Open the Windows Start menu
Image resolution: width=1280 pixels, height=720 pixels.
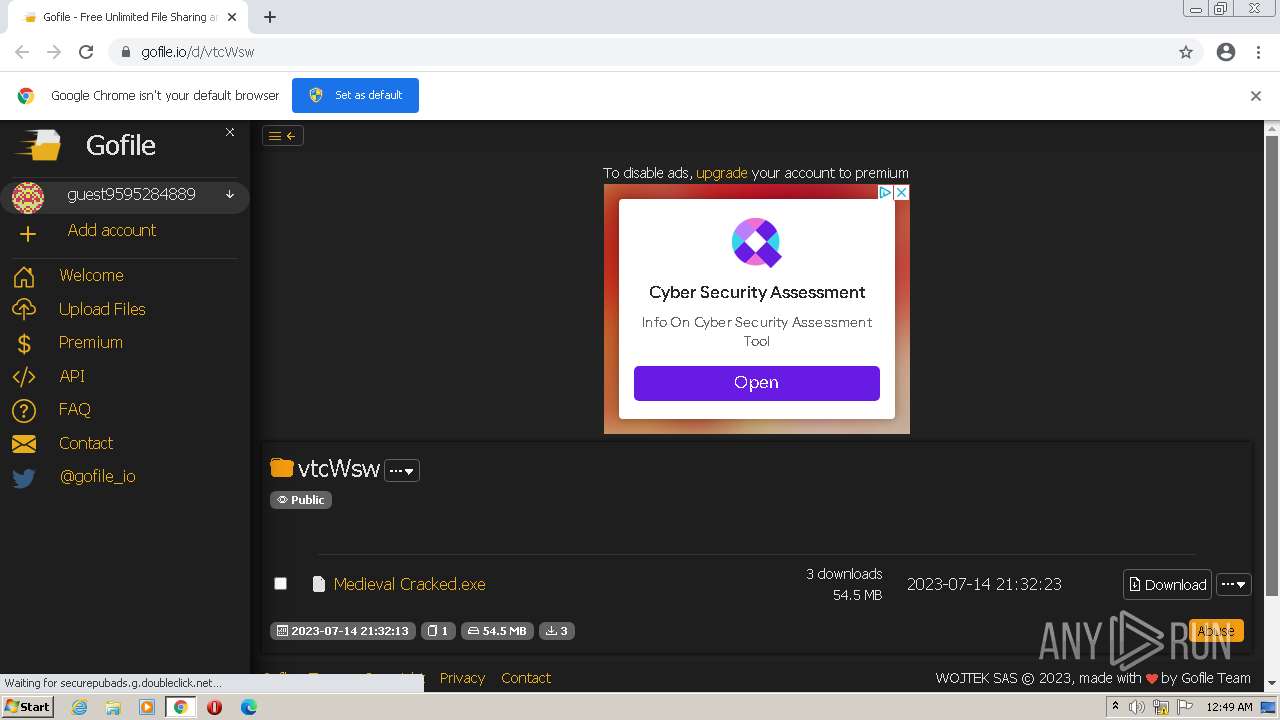(x=27, y=707)
